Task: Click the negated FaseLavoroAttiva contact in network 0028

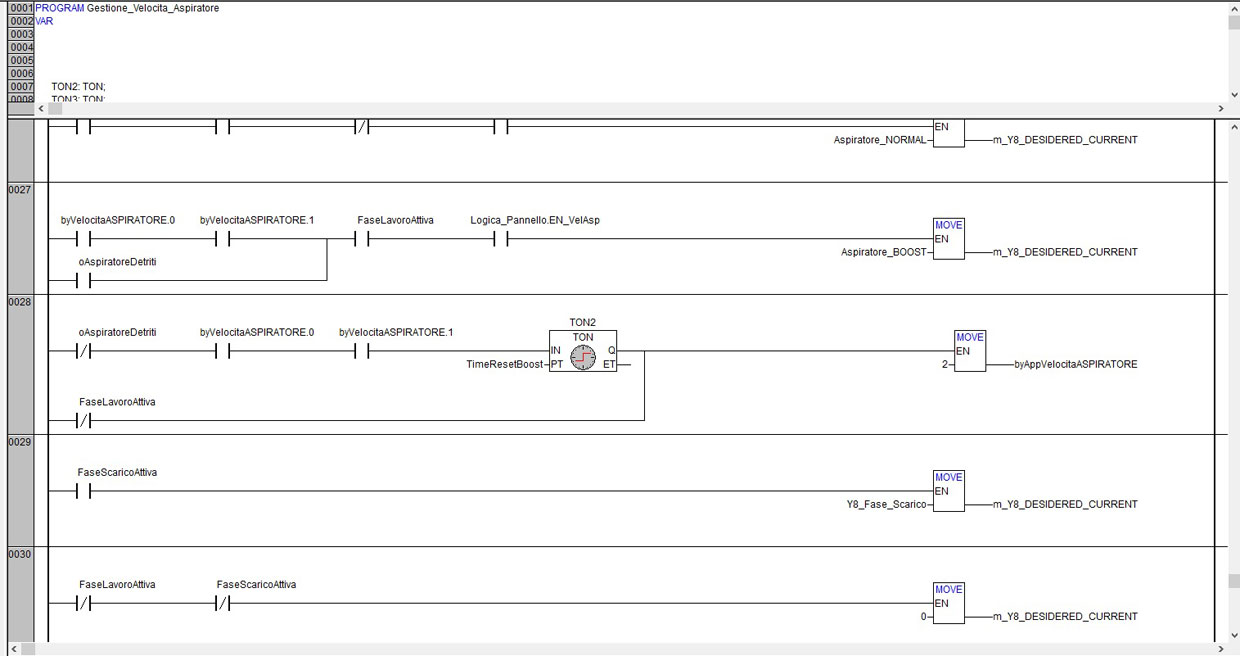Action: (x=84, y=421)
